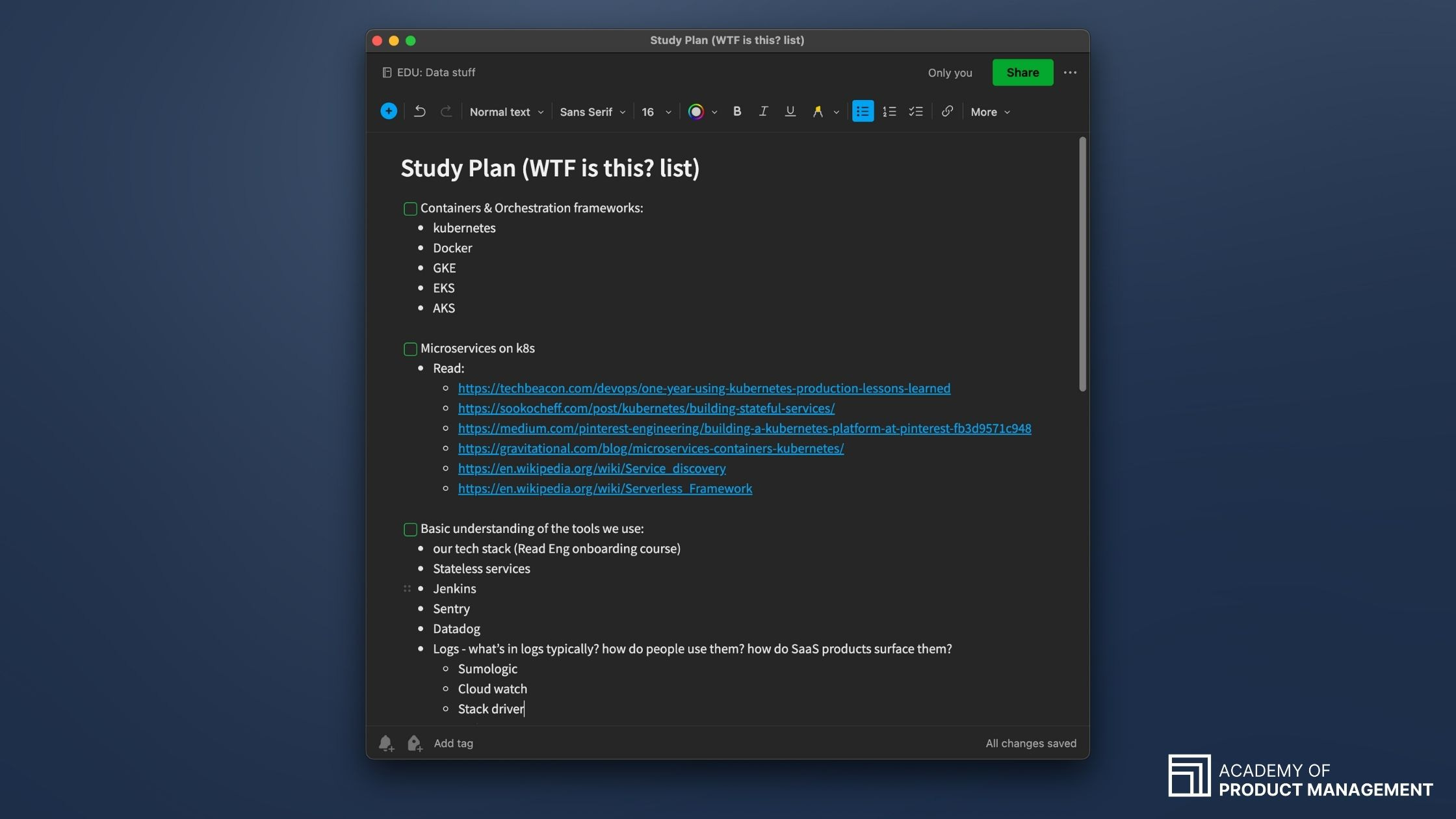Image resolution: width=1456 pixels, height=819 pixels.
Task: Add a reminder with the bell icon
Action: (x=386, y=743)
